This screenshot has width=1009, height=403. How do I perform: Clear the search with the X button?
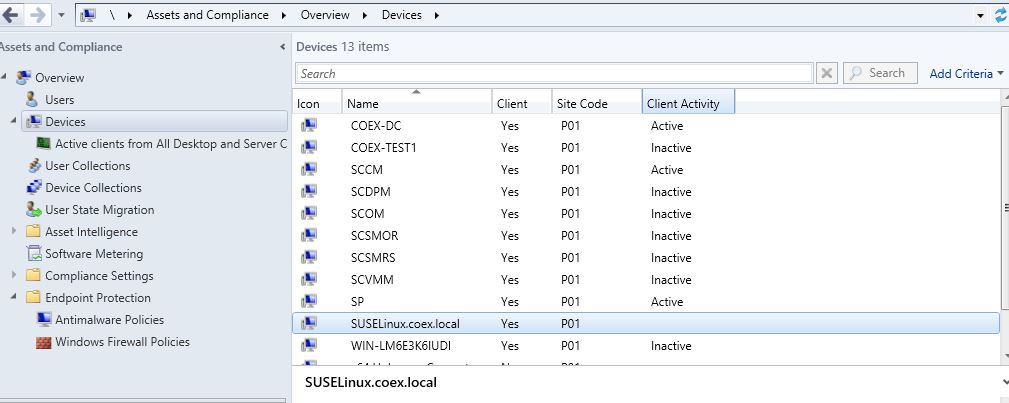(x=826, y=73)
